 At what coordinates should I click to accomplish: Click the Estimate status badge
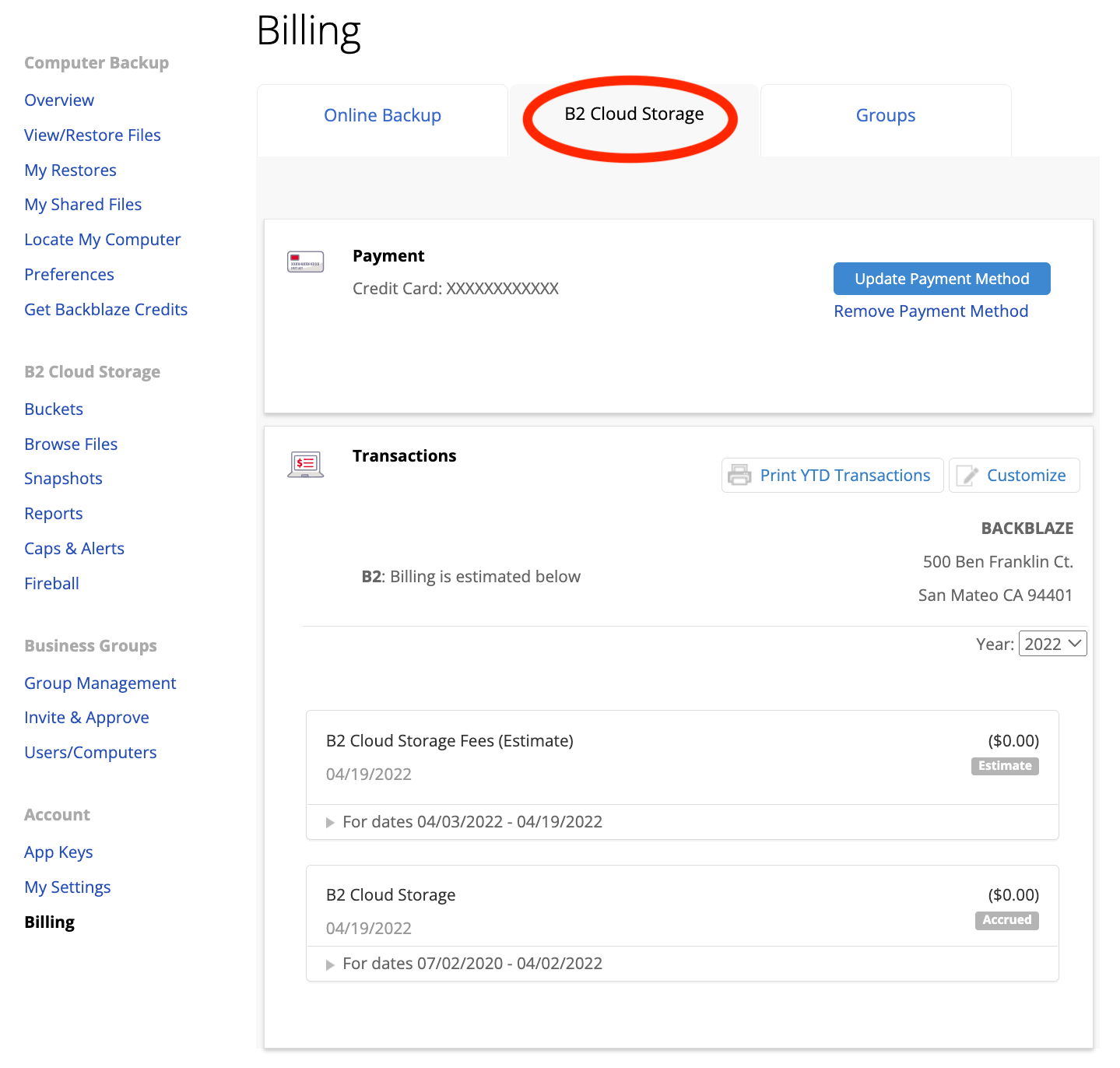1005,766
